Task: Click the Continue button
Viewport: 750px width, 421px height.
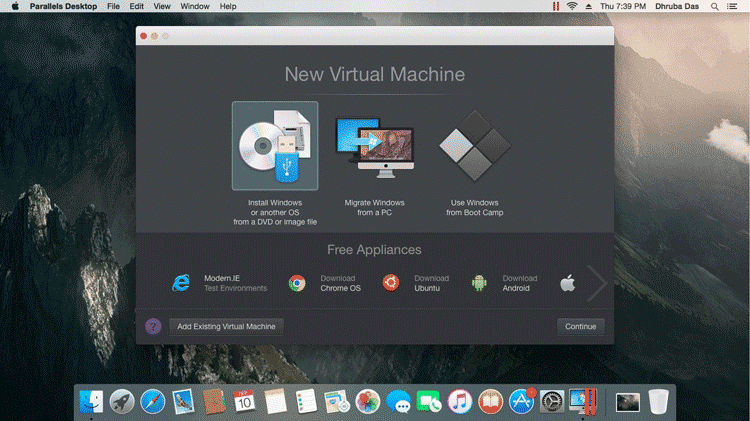Action: (581, 327)
